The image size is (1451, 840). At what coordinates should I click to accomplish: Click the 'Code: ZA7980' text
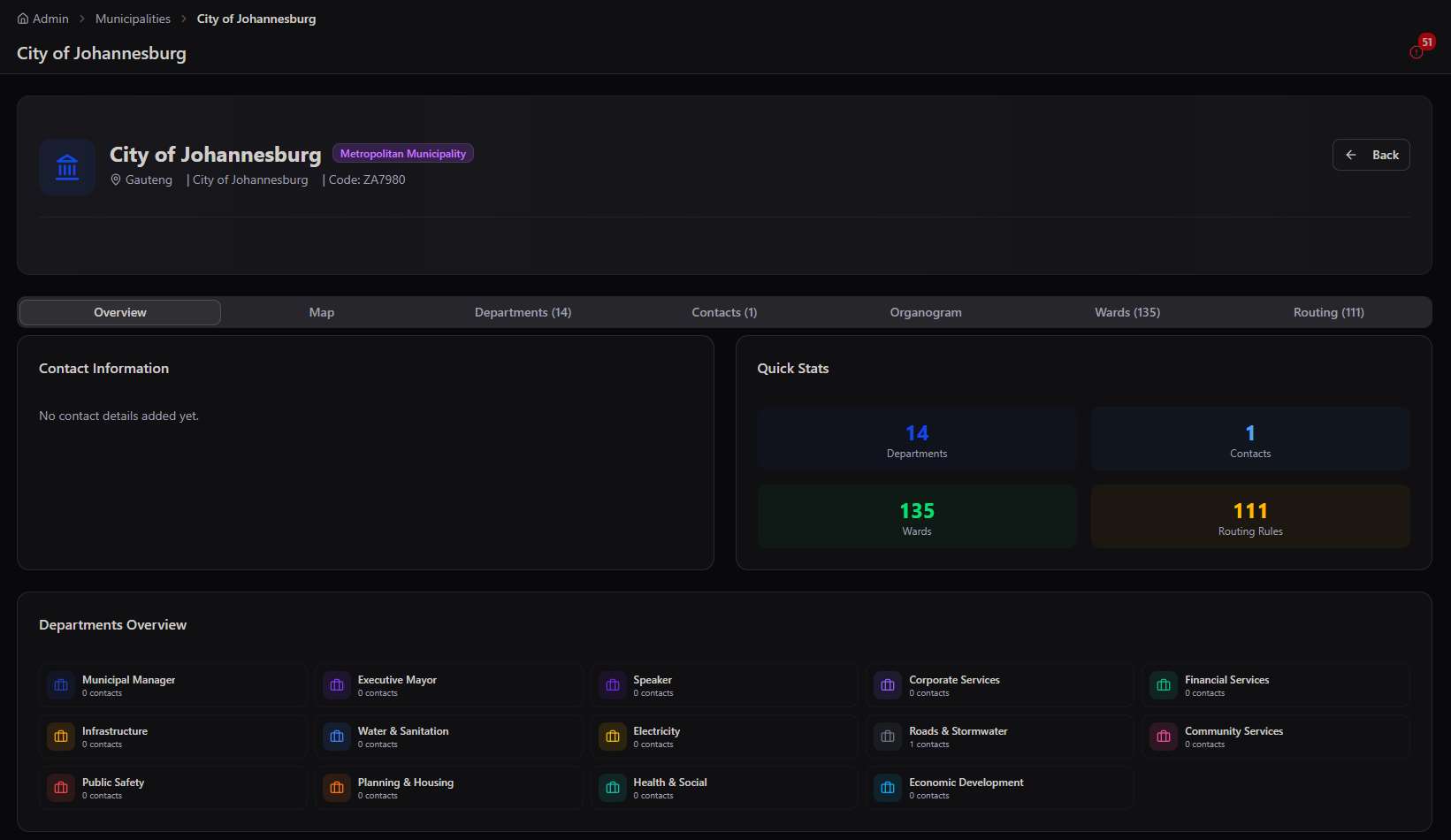coord(367,179)
